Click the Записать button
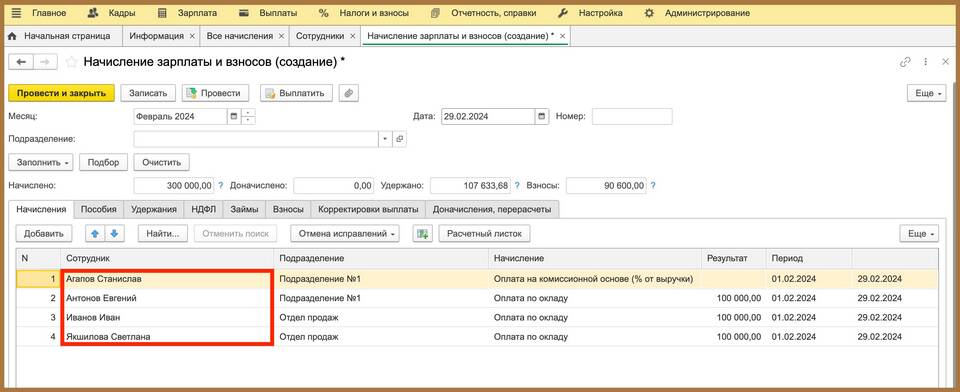960x392 pixels. [x=148, y=93]
